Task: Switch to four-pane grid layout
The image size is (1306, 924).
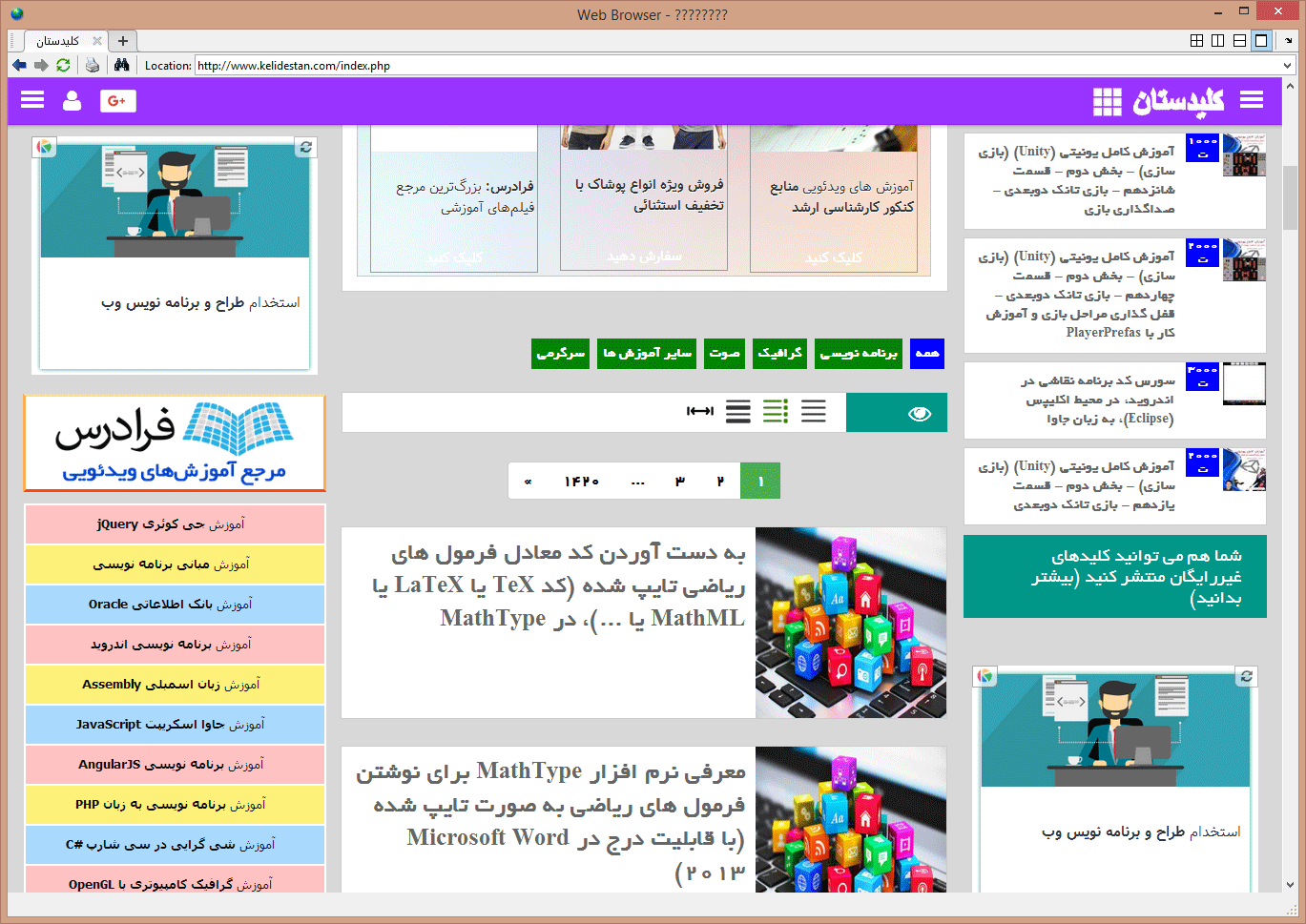Action: click(x=1197, y=40)
